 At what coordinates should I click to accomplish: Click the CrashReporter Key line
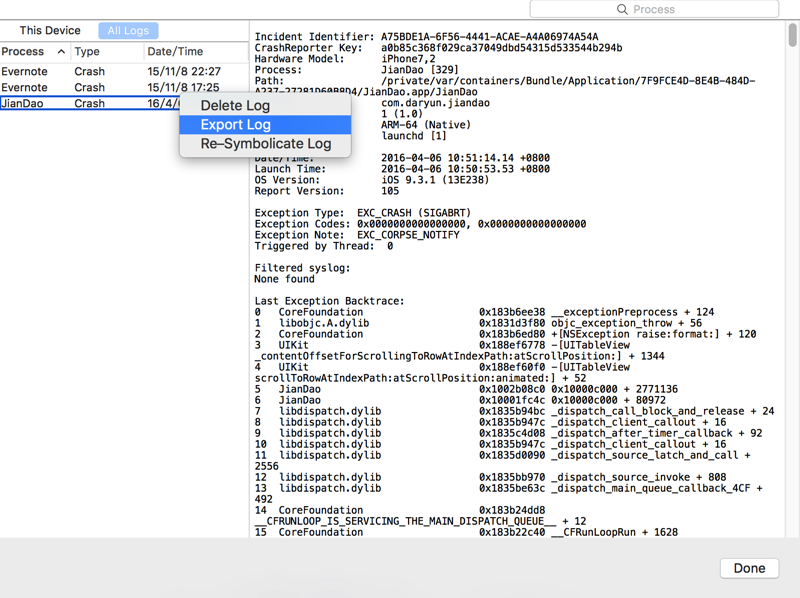[x=438, y=47]
